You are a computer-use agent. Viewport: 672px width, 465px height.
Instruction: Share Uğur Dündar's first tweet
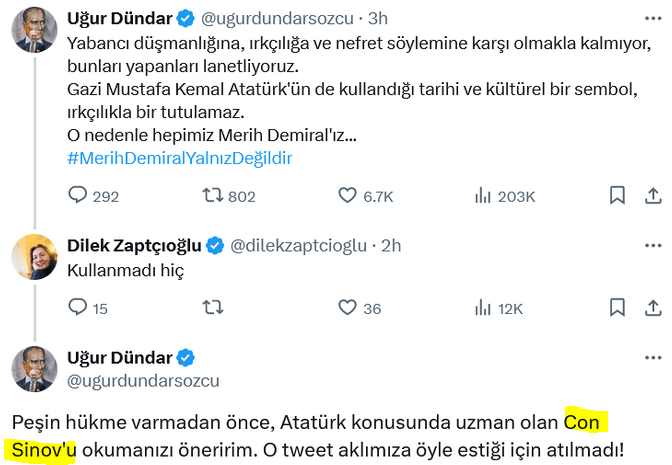(x=651, y=196)
